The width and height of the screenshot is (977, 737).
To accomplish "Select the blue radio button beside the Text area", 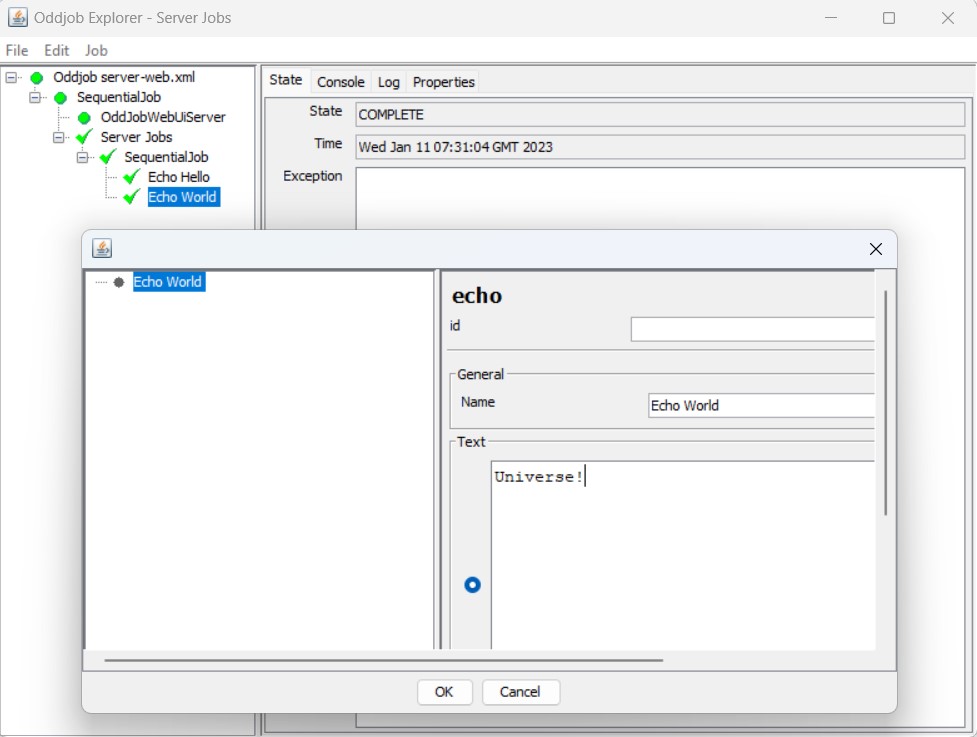I will coord(472,585).
